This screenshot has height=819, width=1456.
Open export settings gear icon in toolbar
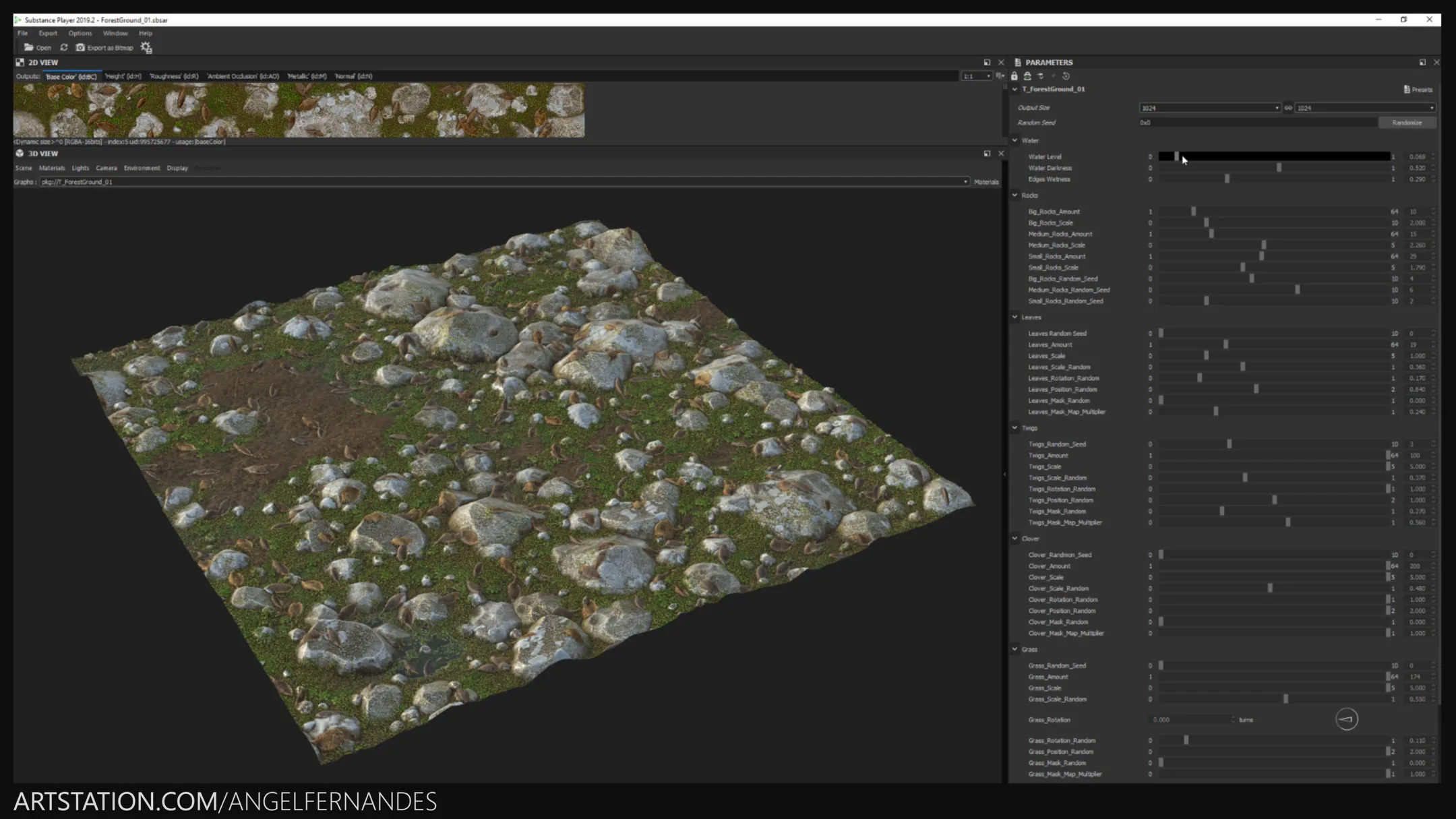tap(146, 47)
